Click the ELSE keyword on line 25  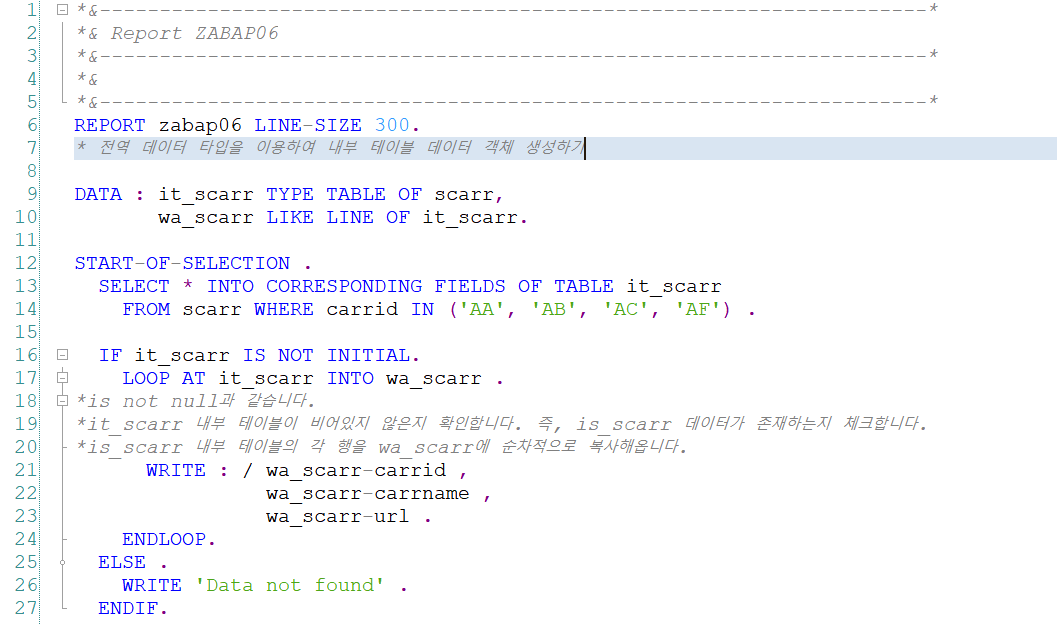point(122,562)
